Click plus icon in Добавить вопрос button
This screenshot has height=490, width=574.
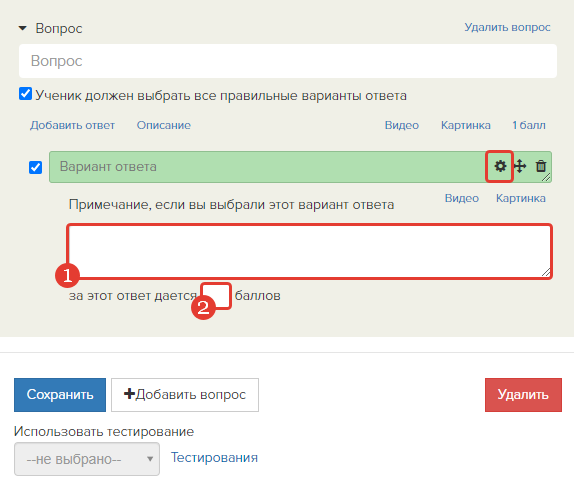pyautogui.click(x=129, y=394)
